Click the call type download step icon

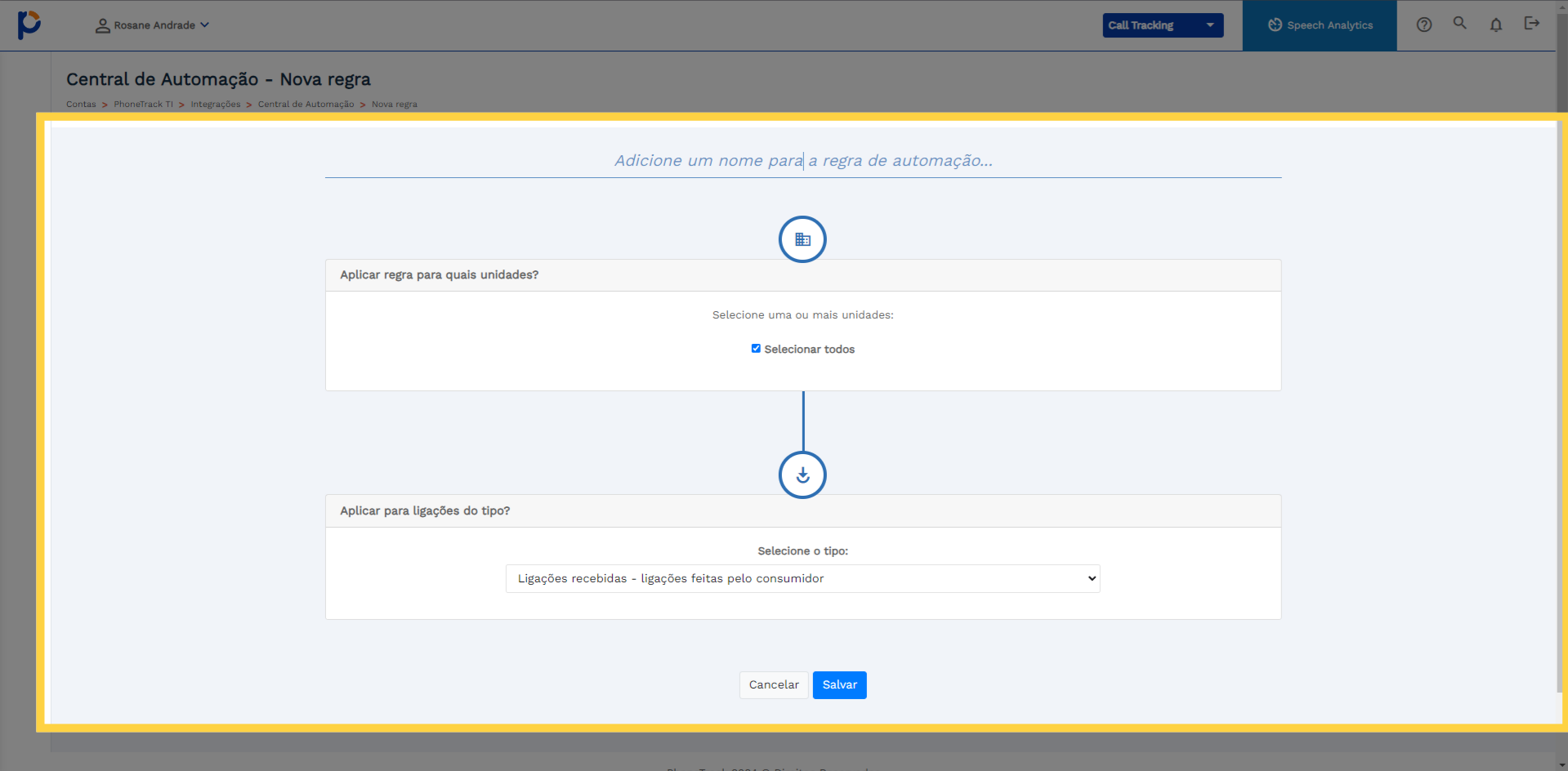tap(802, 475)
